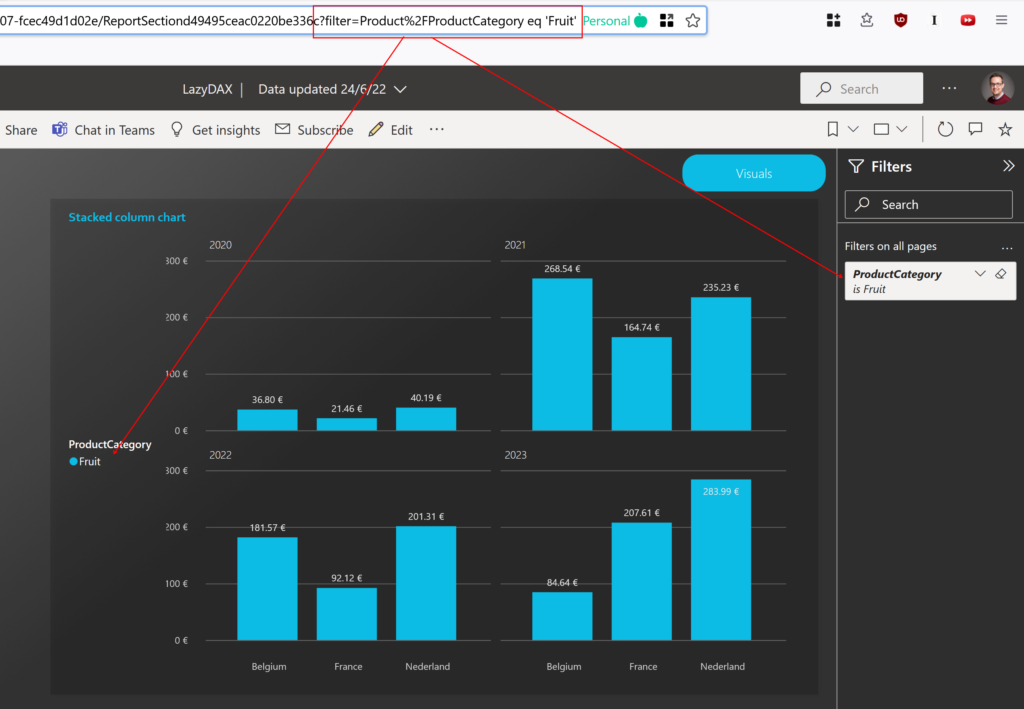Click Edit report
The image size is (1024, 709).
[391, 130]
